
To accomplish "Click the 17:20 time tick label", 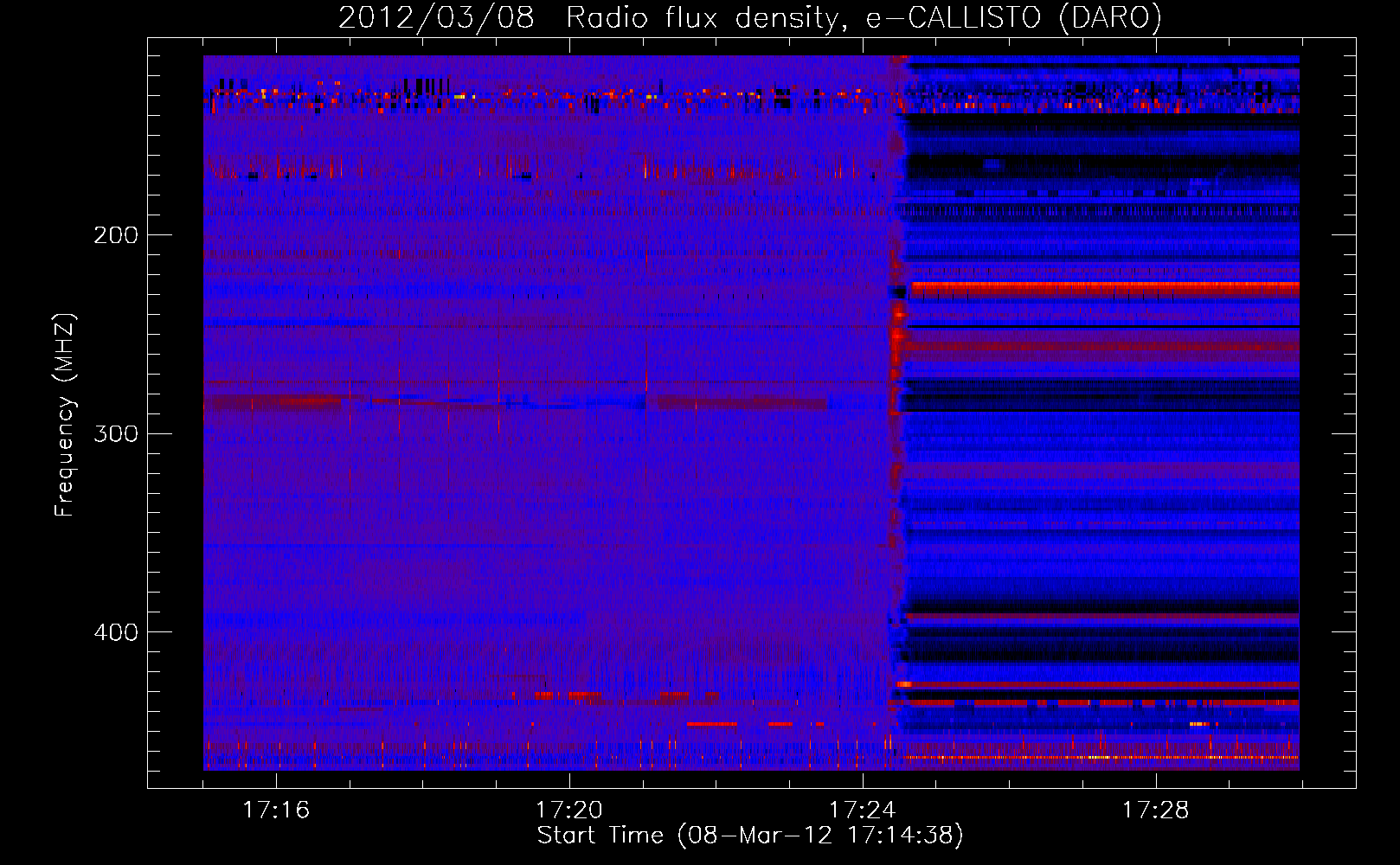I will pos(569,810).
